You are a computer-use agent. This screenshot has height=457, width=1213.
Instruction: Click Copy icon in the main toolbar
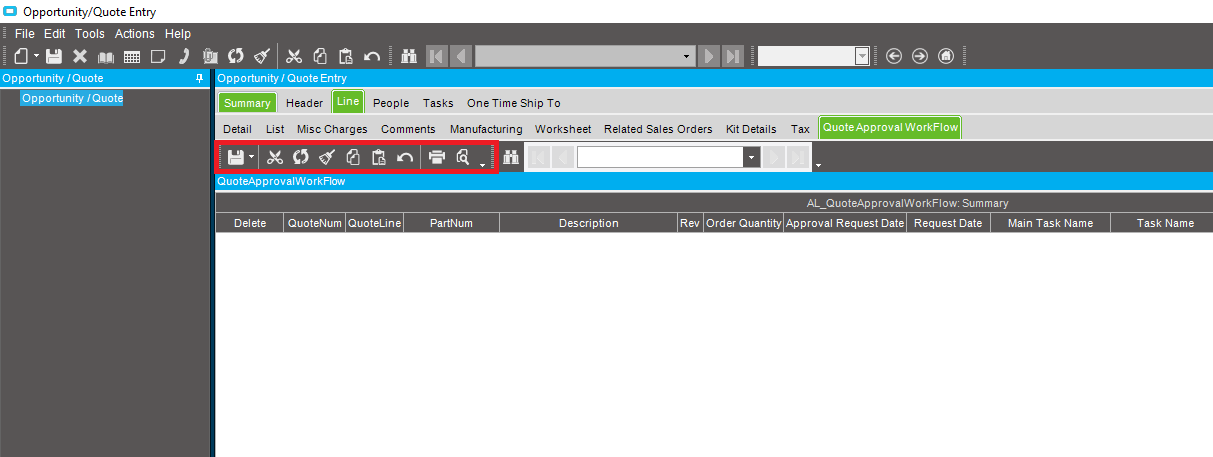(320, 56)
